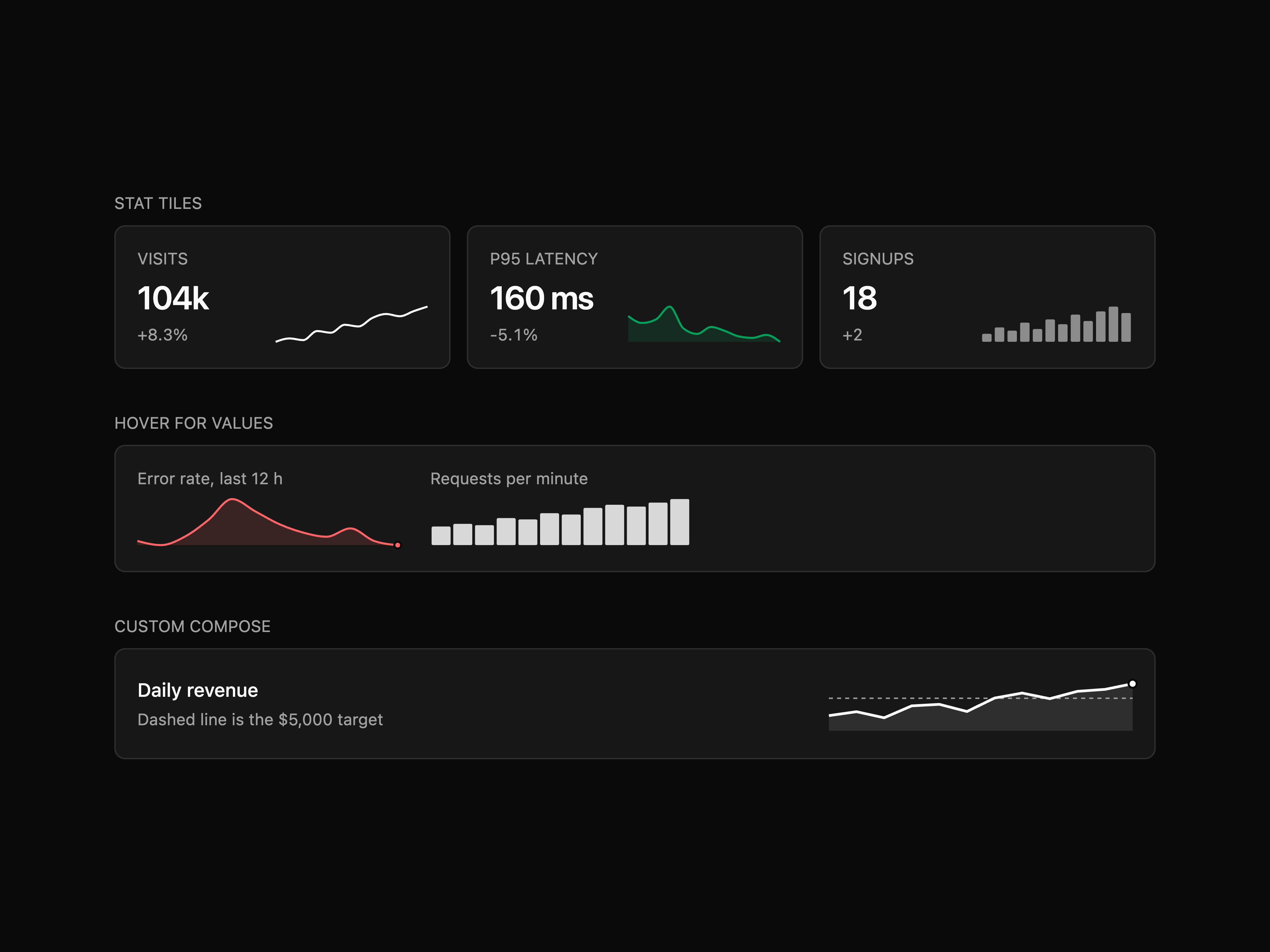Click the "+2" signups change text

pyautogui.click(x=852, y=335)
